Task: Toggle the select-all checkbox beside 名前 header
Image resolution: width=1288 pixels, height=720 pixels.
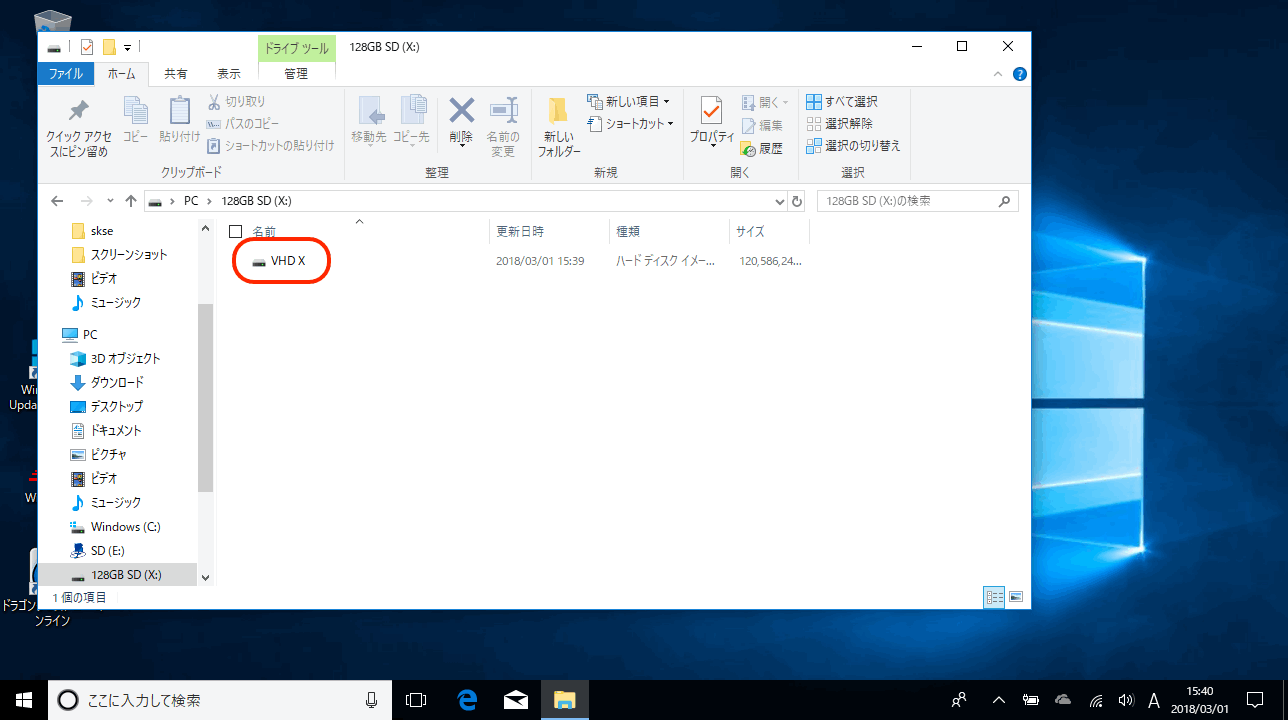Action: coord(236,232)
